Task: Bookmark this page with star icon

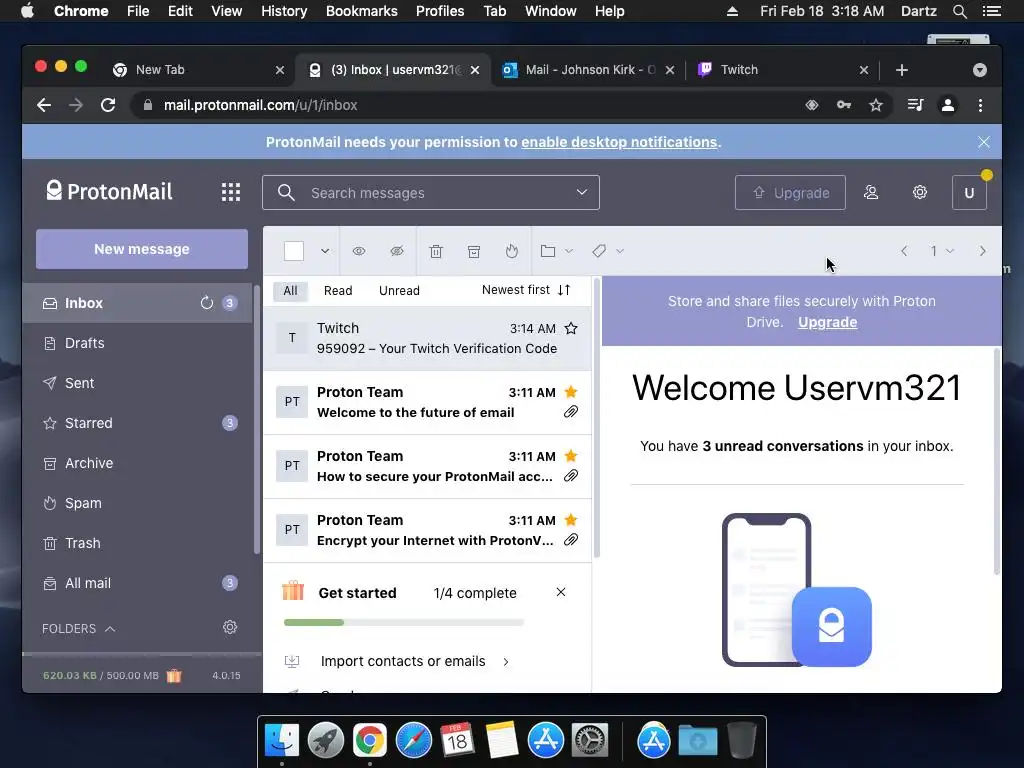Action: [876, 105]
